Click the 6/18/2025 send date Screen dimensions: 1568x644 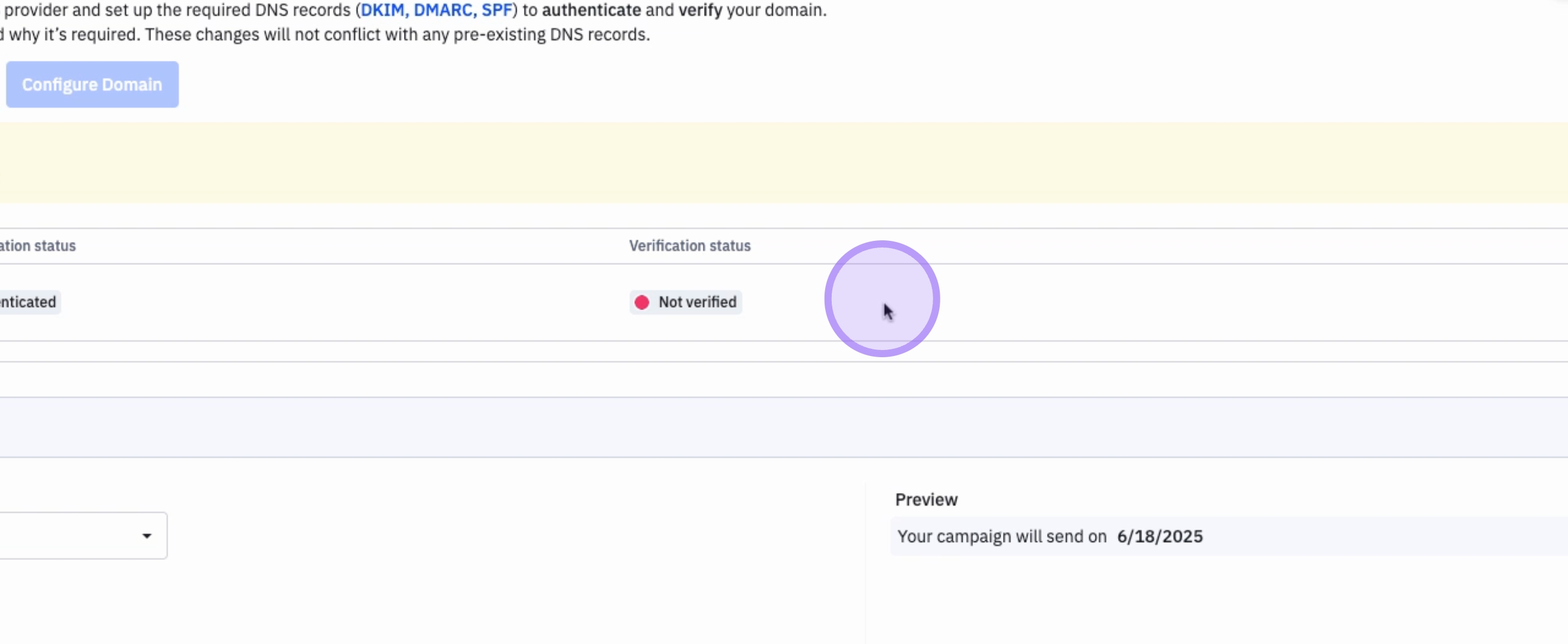pos(1159,536)
